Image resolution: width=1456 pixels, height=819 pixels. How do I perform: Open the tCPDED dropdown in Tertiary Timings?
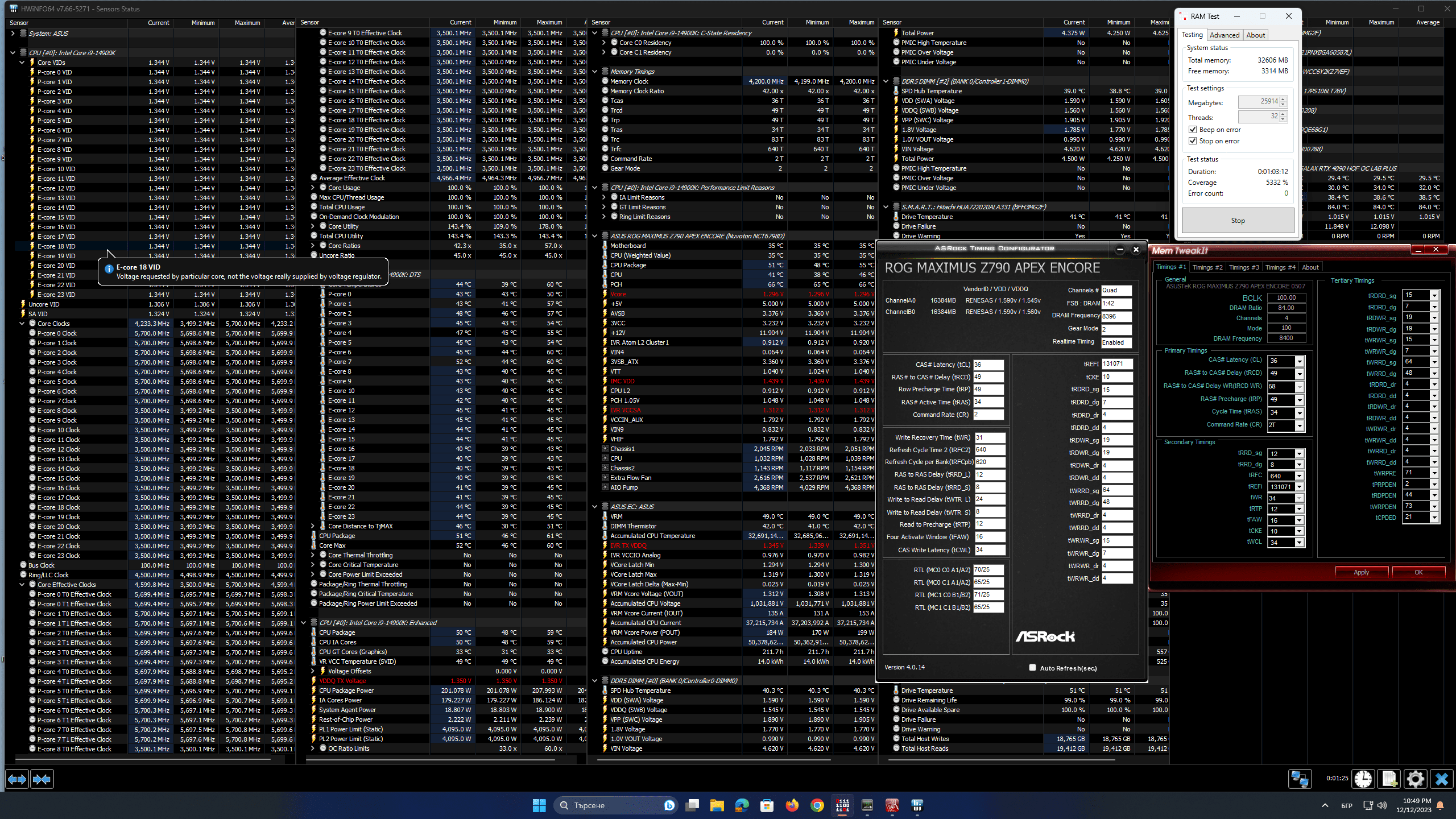point(1434,518)
